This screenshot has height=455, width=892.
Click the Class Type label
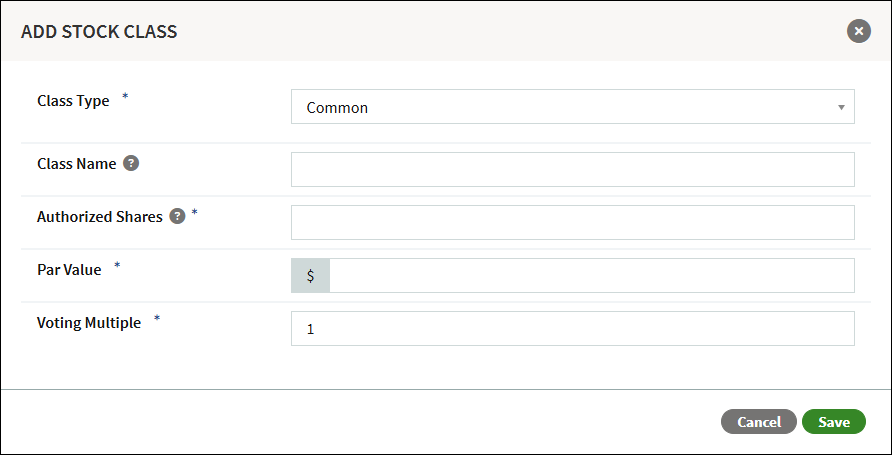pos(73,101)
